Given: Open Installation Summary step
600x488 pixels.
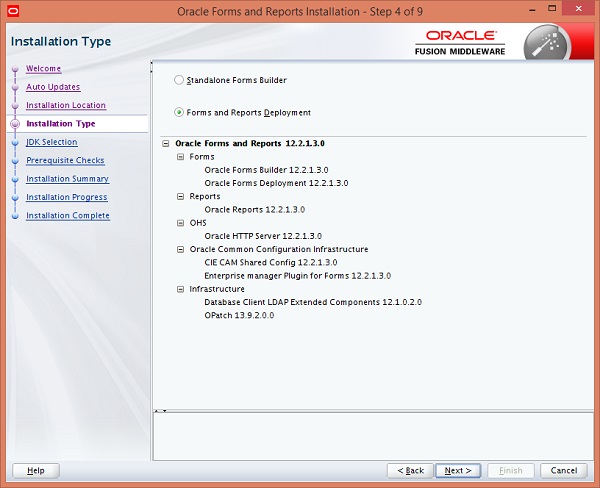Looking at the screenshot, I should coord(67,179).
